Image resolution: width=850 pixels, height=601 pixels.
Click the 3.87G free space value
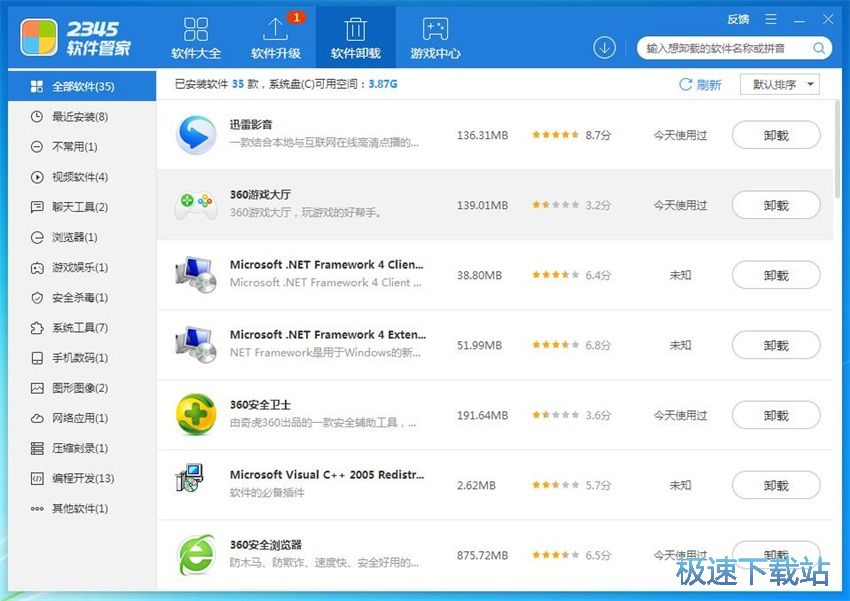tap(383, 84)
